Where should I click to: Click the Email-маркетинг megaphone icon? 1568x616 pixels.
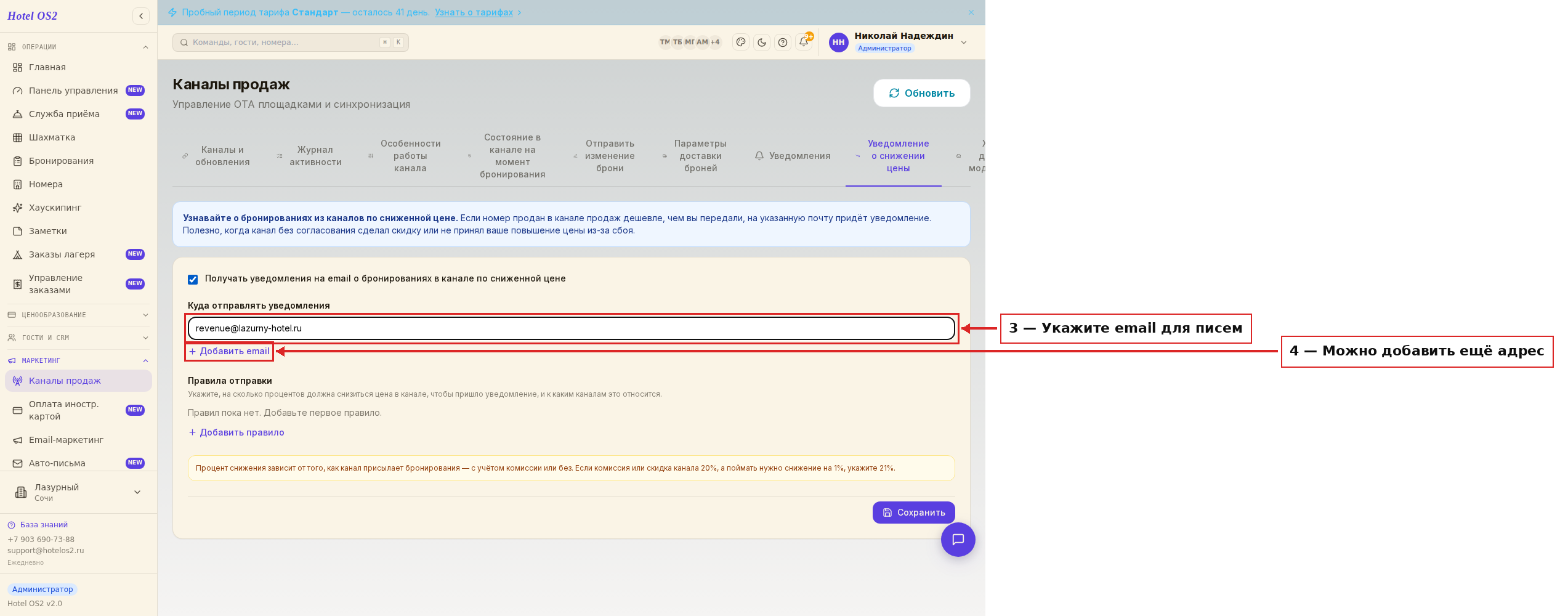pyautogui.click(x=17, y=440)
